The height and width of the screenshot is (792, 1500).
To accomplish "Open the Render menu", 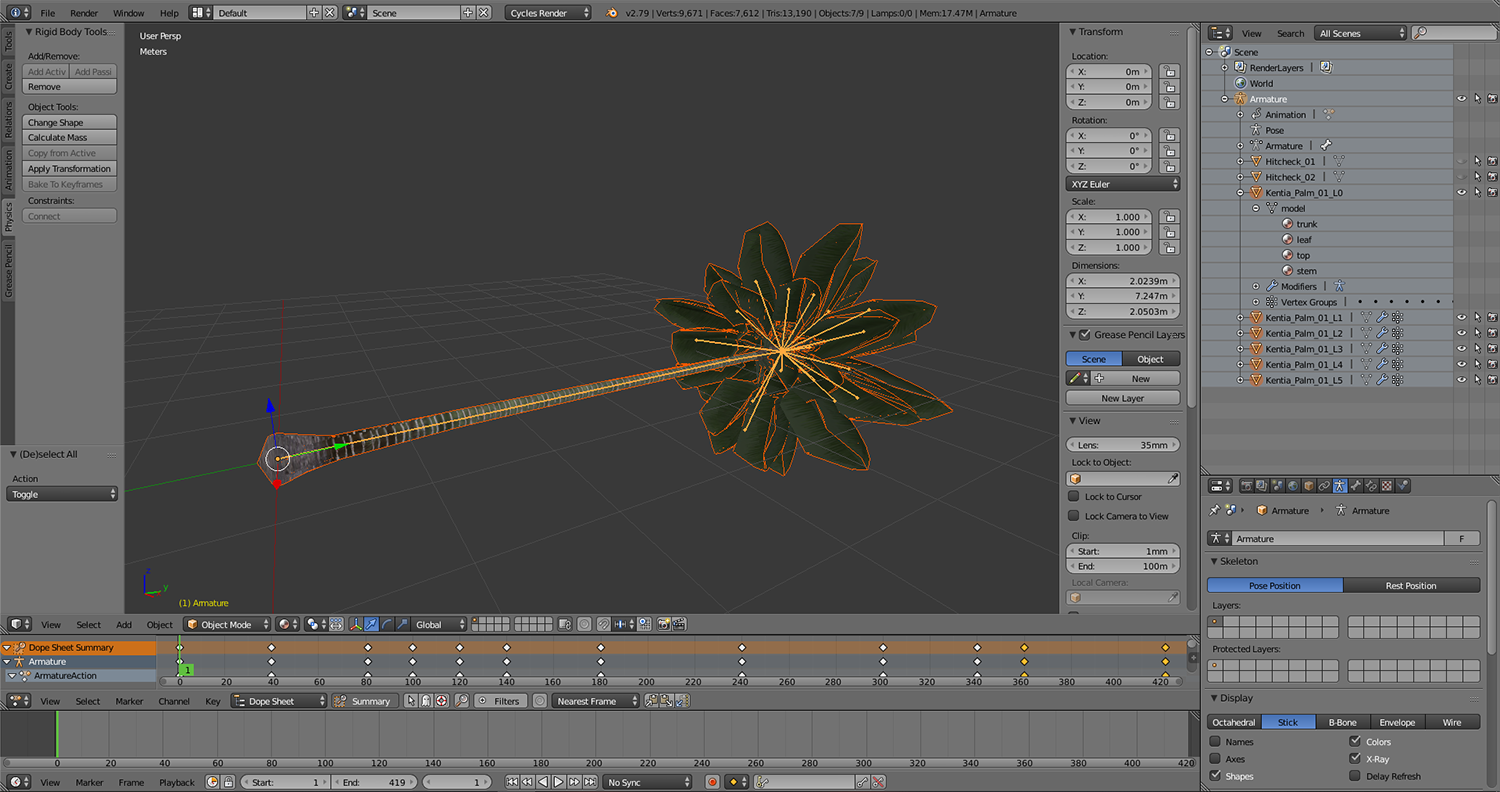I will pos(84,13).
